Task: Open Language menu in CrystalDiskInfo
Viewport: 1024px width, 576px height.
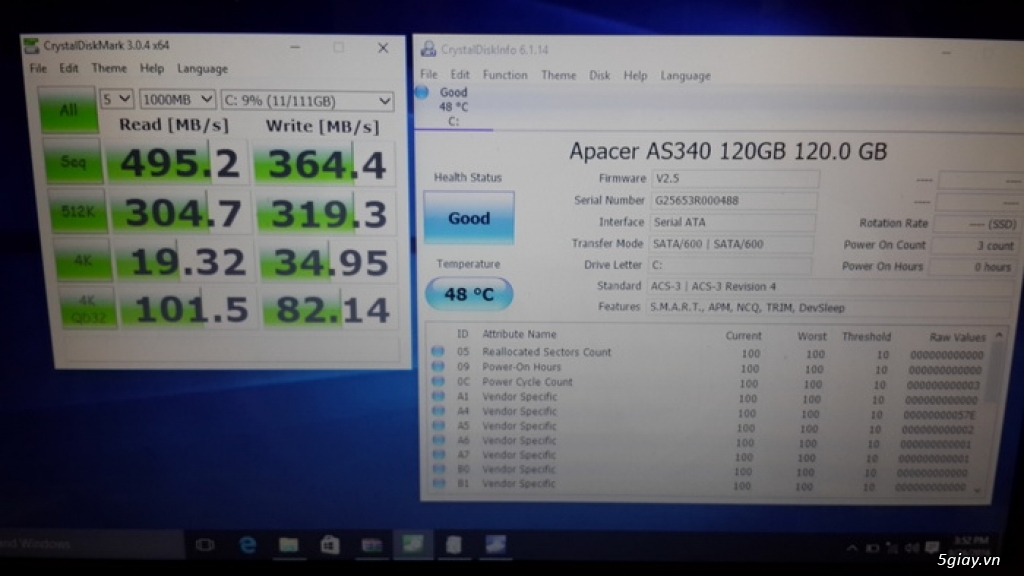Action: tap(685, 76)
